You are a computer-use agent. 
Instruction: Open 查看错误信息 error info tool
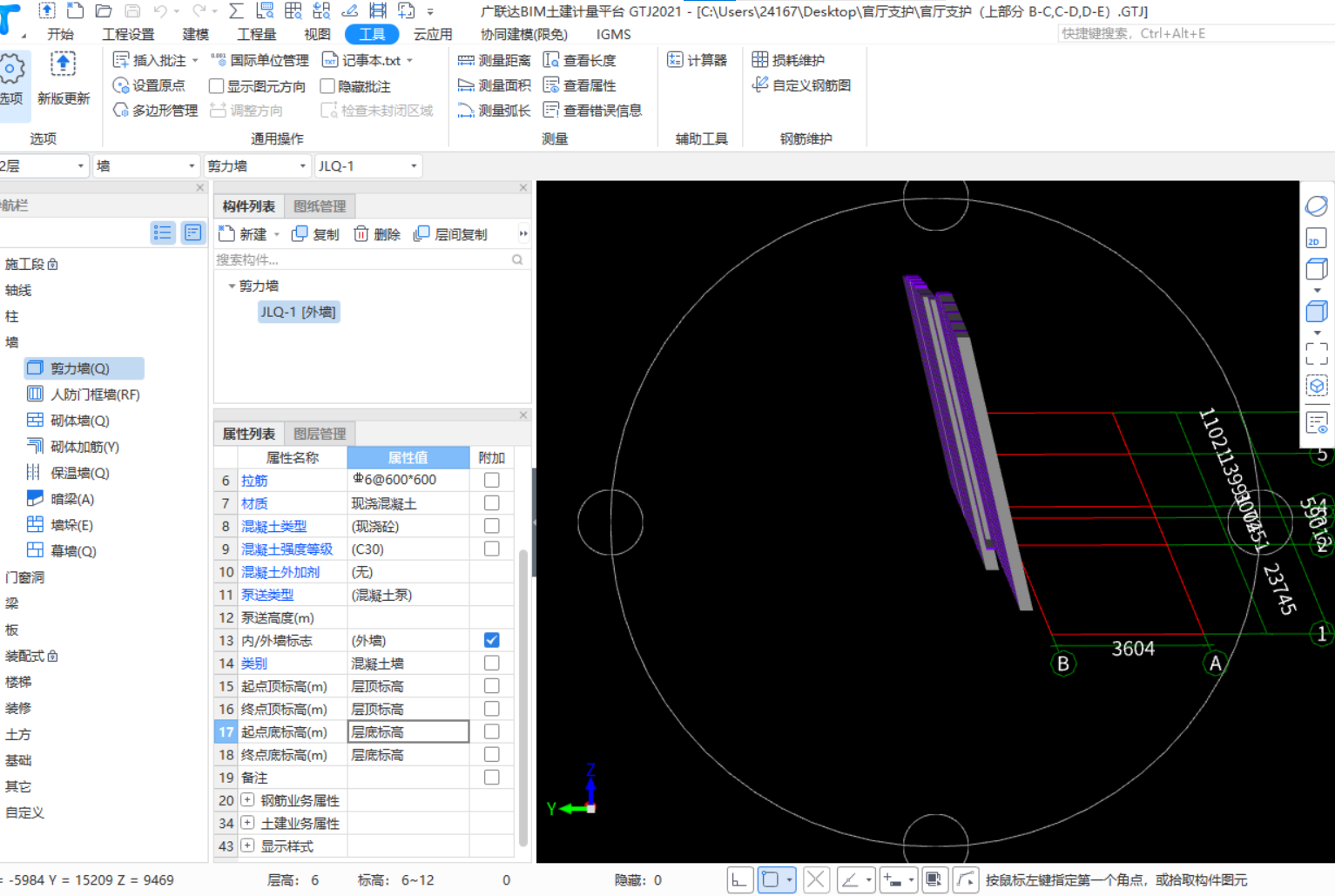click(592, 111)
